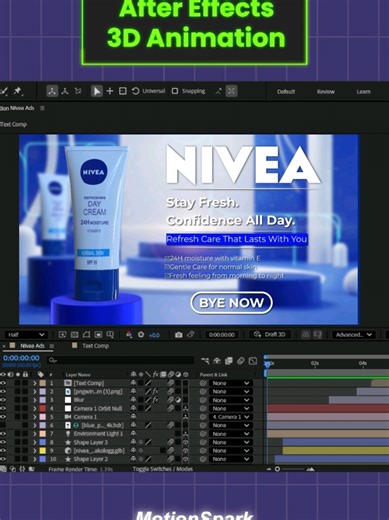
Task: Hide the Camera 1 Orbit Null layer eye
Action: [x=3, y=408]
